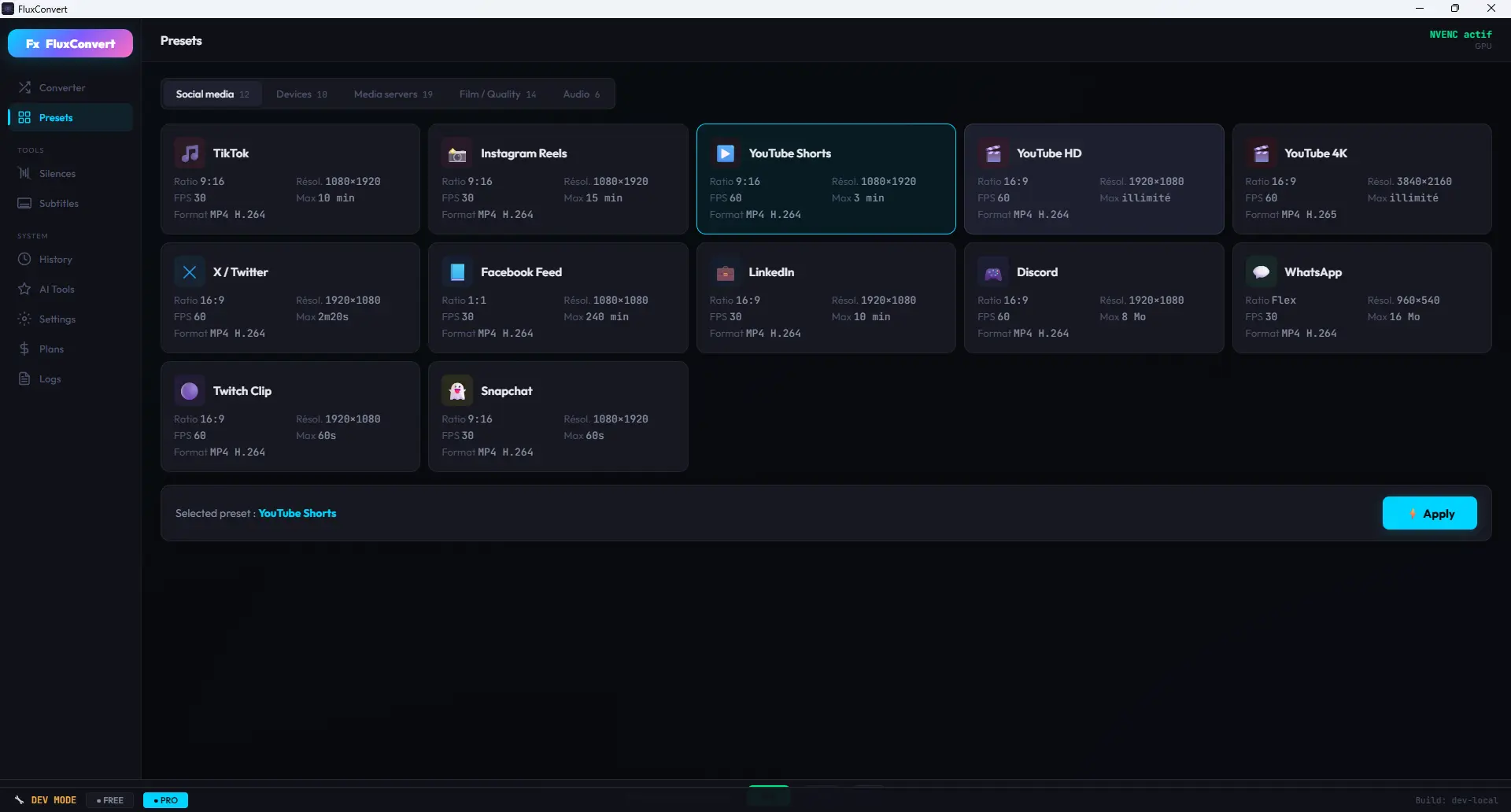Click the WhatsApp speech bubble icon
The height and width of the screenshot is (812, 1511).
[1261, 272]
